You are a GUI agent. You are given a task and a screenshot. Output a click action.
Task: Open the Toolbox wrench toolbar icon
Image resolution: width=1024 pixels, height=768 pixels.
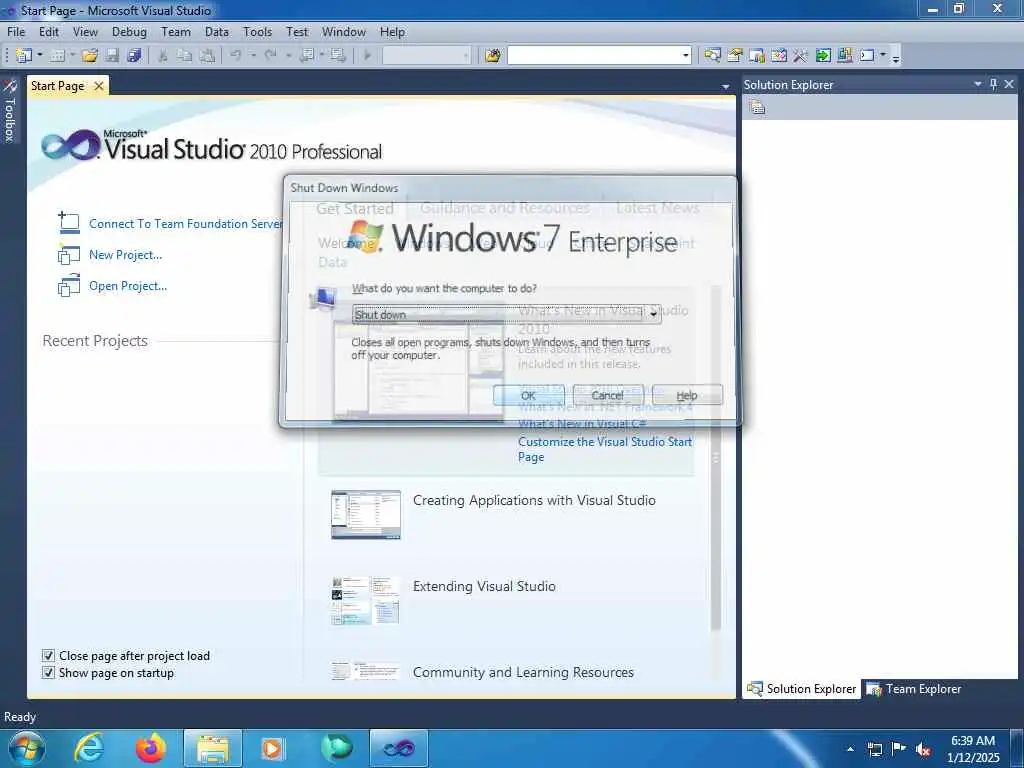coord(801,56)
